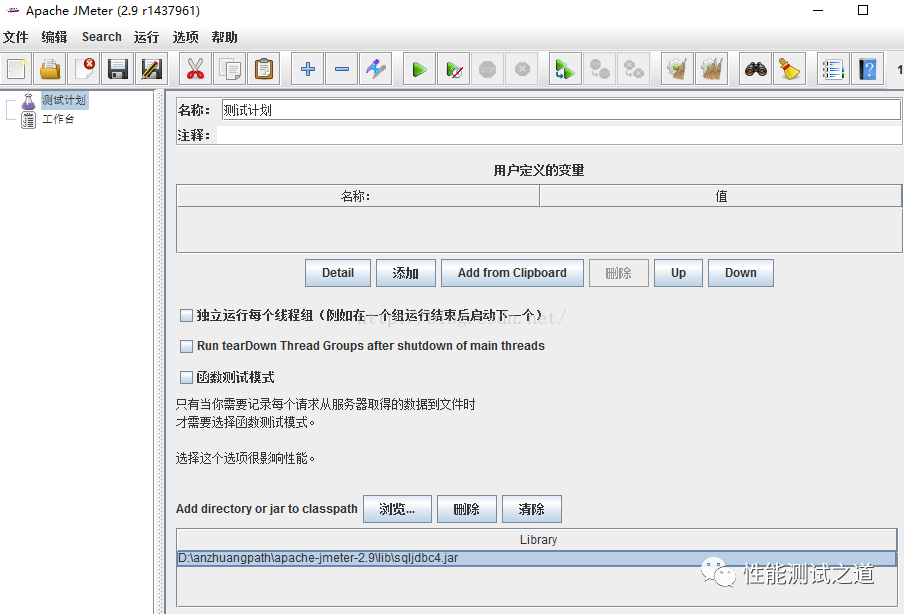Click the Down button

click(x=740, y=273)
